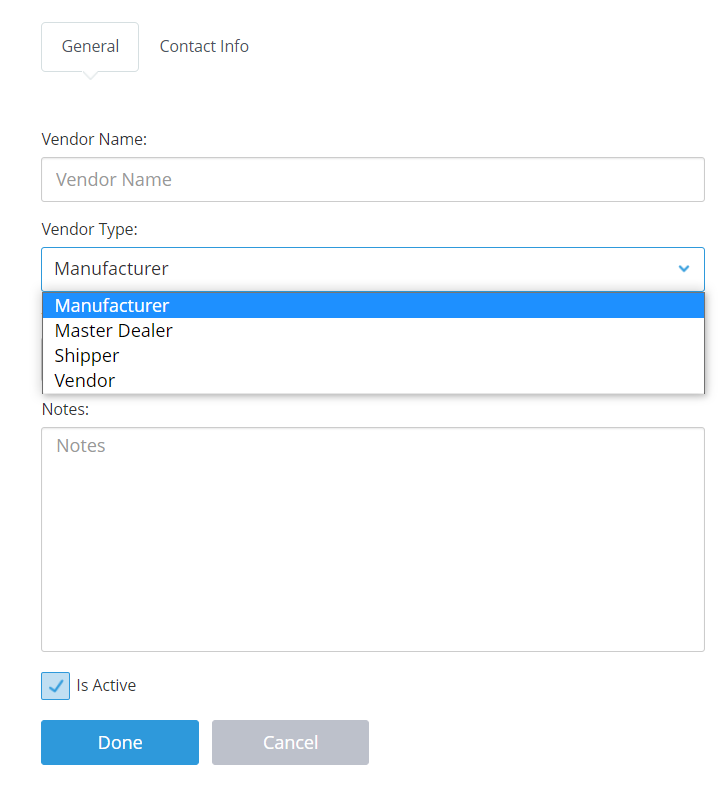Click the "Vendor Type:" field label

(x=90, y=229)
